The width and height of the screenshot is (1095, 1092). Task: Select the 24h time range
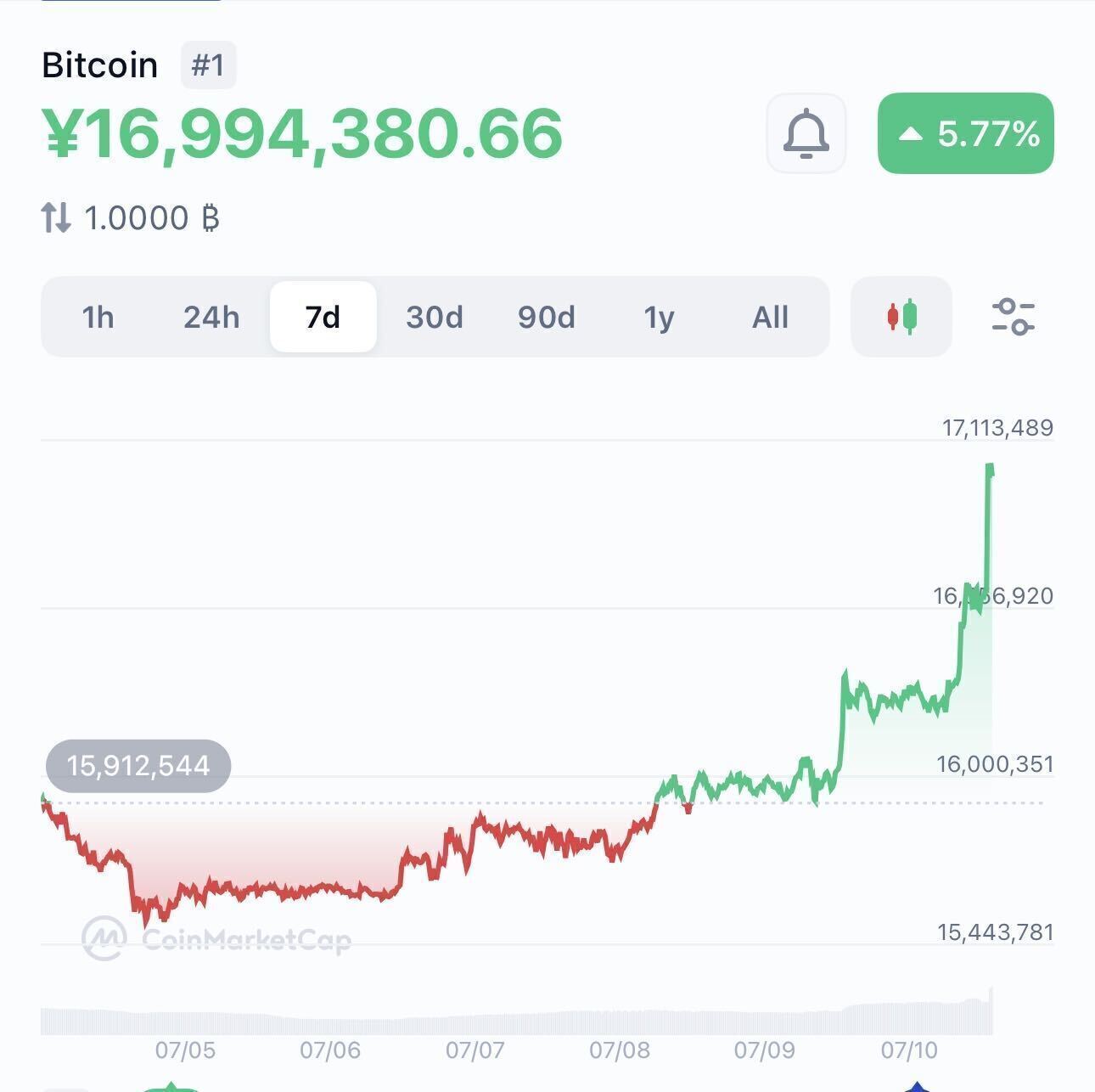[211, 317]
